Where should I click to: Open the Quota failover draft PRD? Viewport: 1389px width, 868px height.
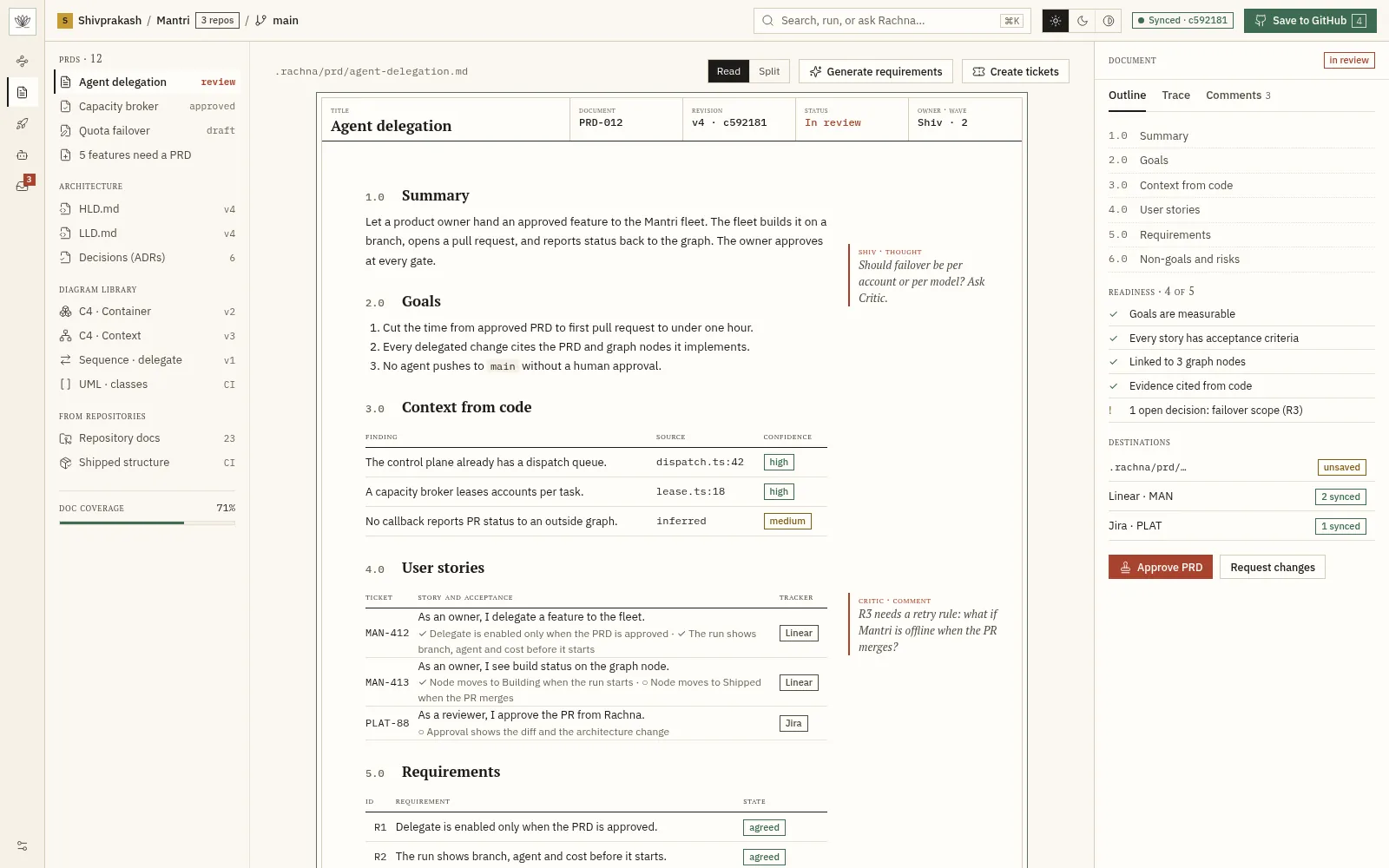coord(148,130)
